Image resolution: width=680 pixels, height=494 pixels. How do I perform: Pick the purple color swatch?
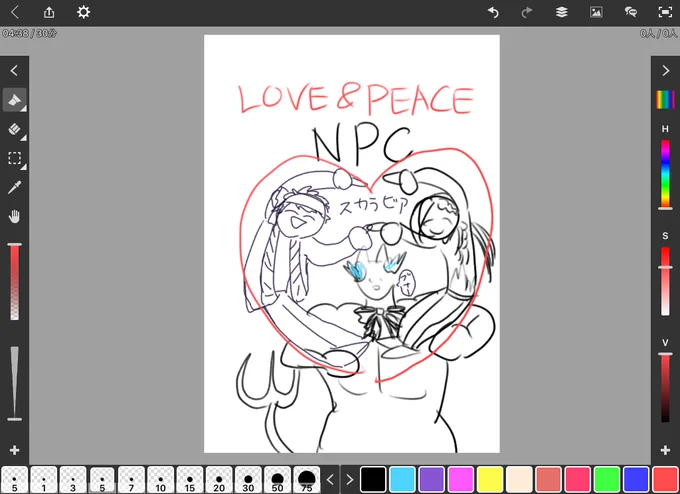click(x=432, y=480)
